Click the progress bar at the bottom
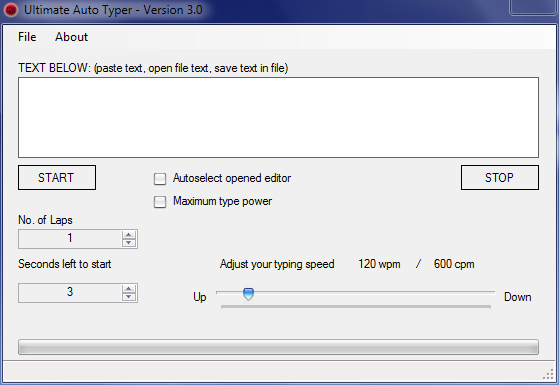 click(x=278, y=347)
